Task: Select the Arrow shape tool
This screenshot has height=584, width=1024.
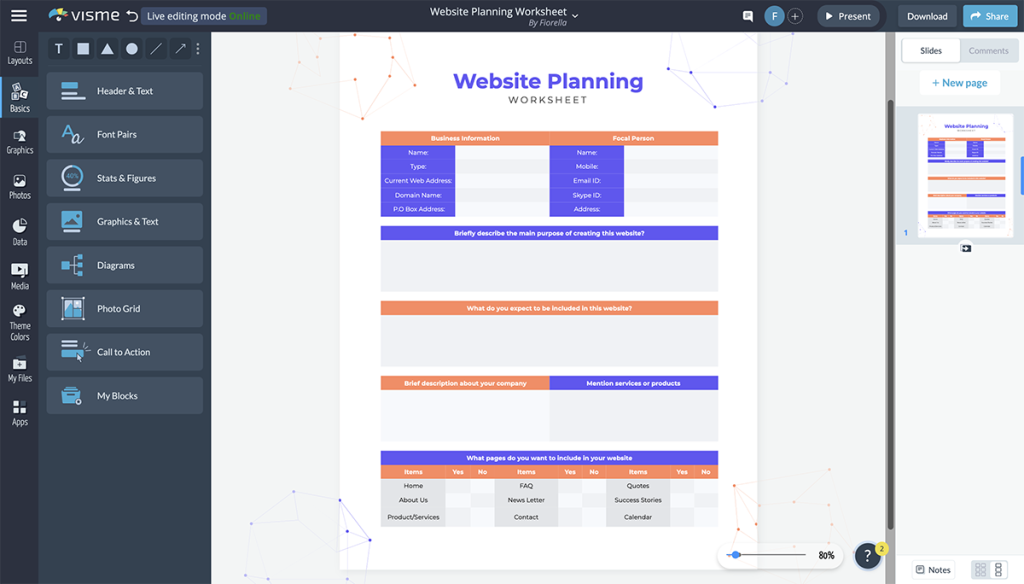Action: (x=181, y=48)
